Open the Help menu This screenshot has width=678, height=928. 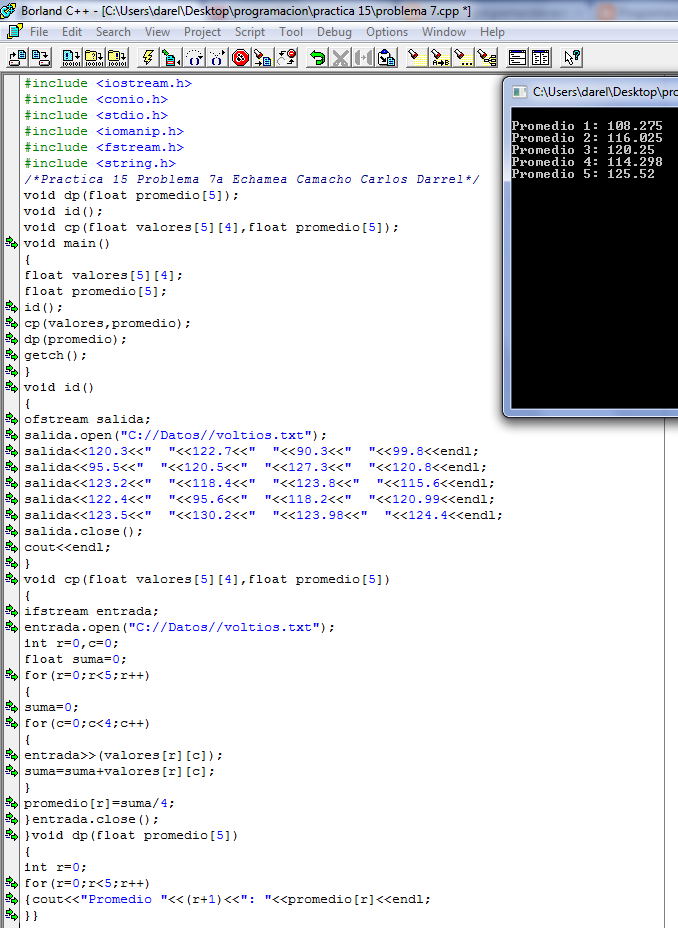492,32
